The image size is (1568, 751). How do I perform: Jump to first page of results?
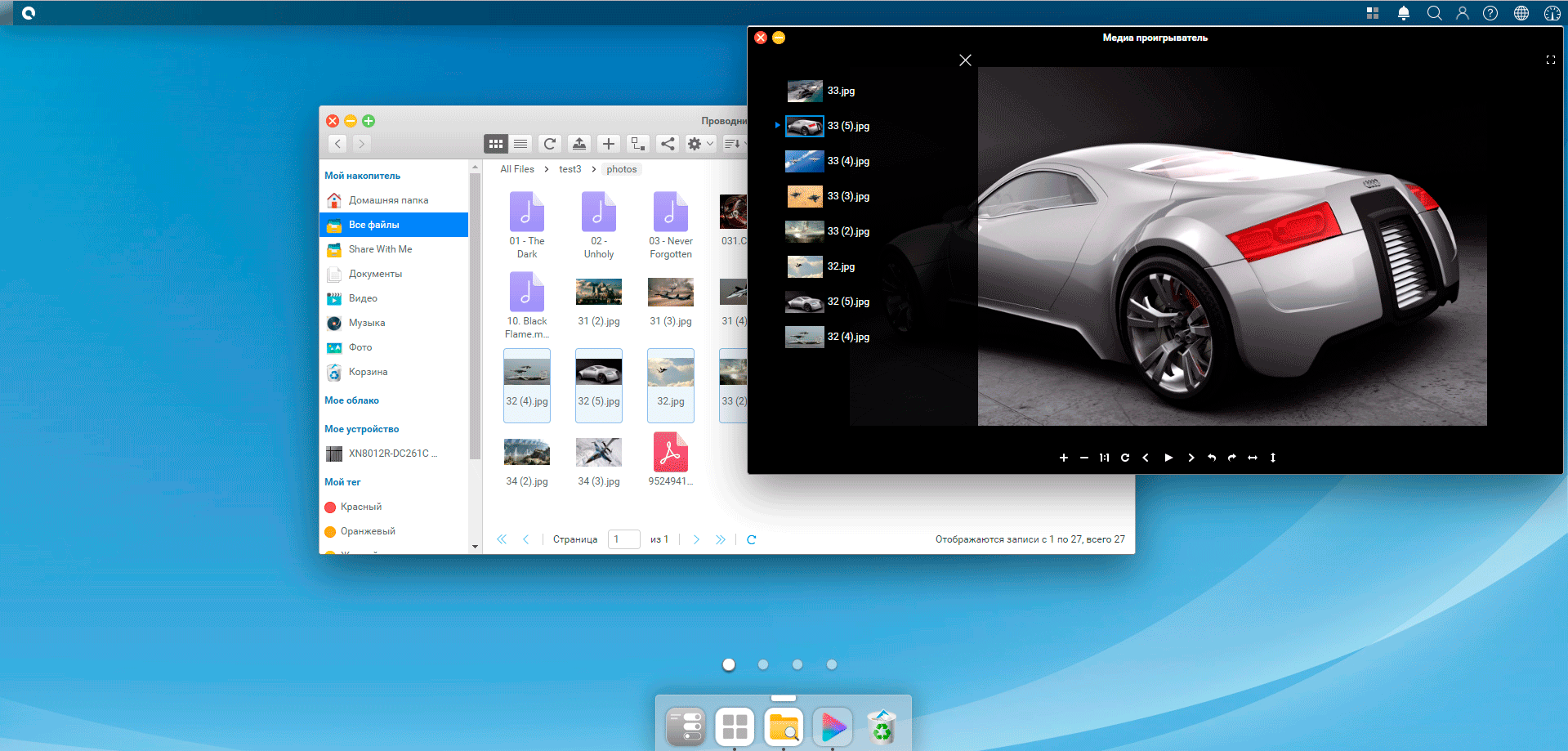pos(502,539)
